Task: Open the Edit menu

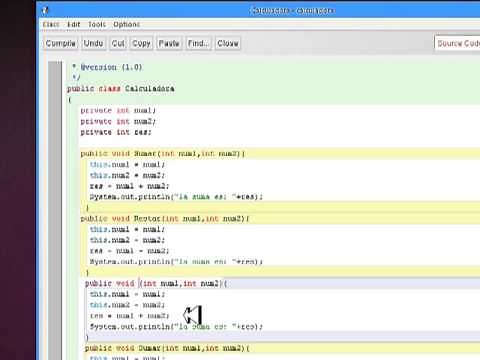Action: (73, 24)
